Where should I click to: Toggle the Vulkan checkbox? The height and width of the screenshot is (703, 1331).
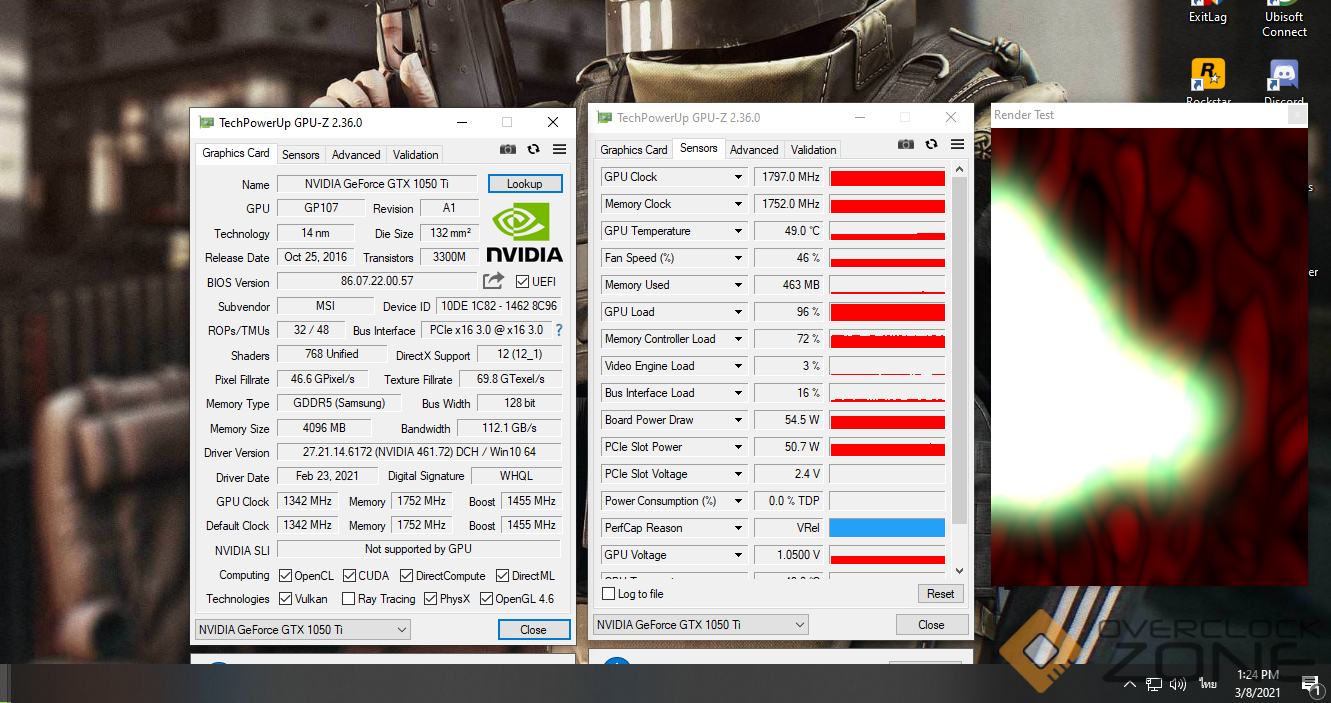tap(285, 599)
